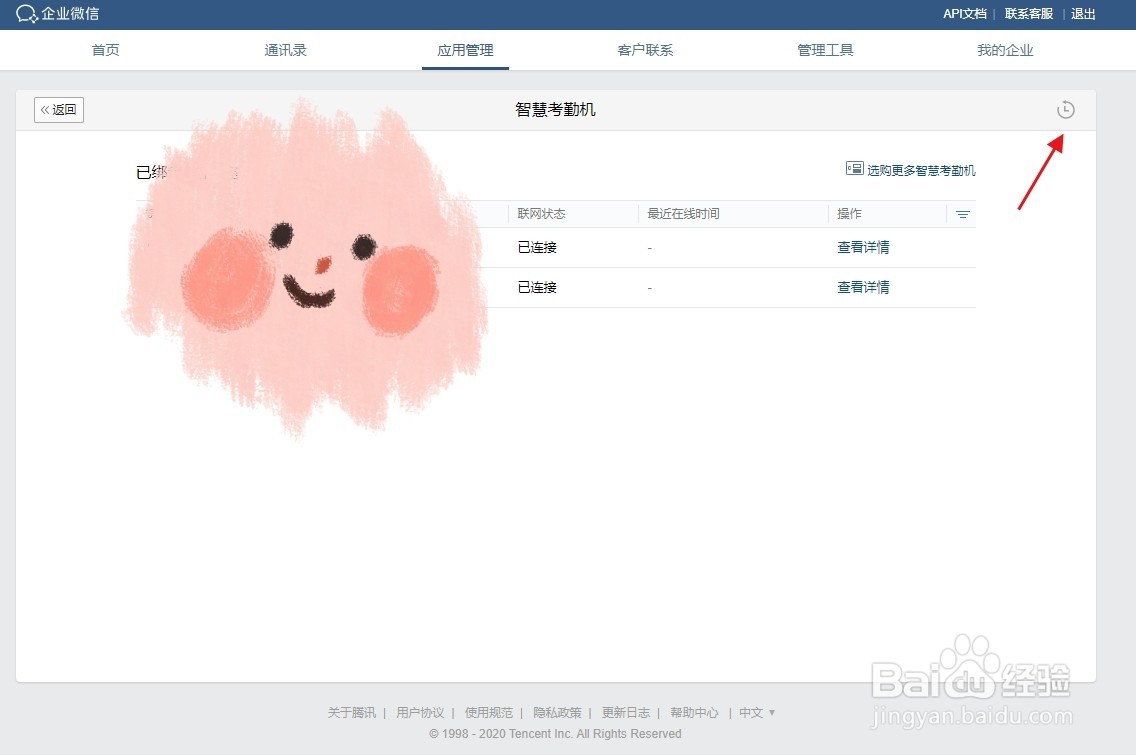Click the device icon beside 选购更多智慧考勤机
Screen dimensions: 1136x755
(x=853, y=169)
